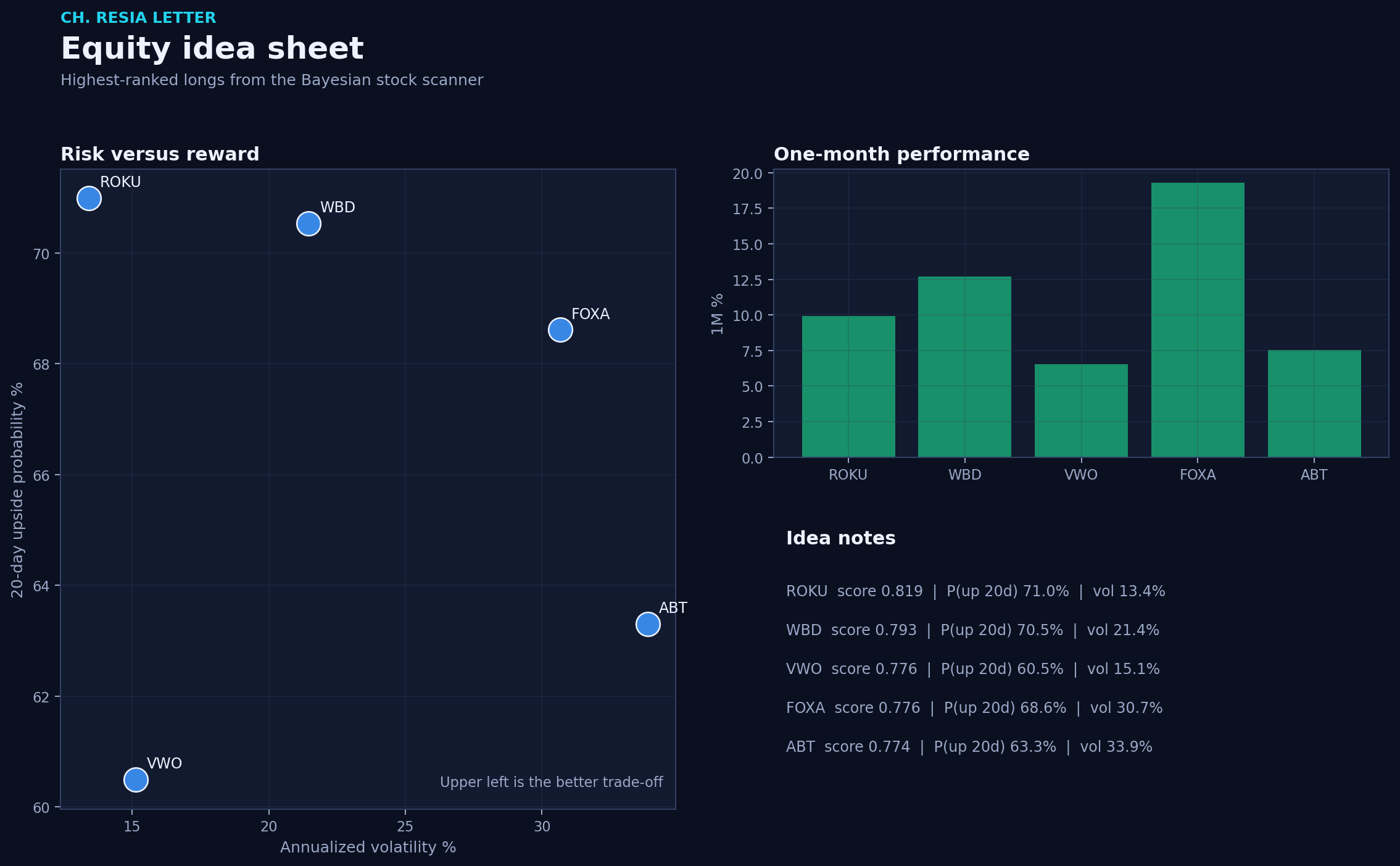
Task: Click the WBD scatter point
Action: pos(309,223)
